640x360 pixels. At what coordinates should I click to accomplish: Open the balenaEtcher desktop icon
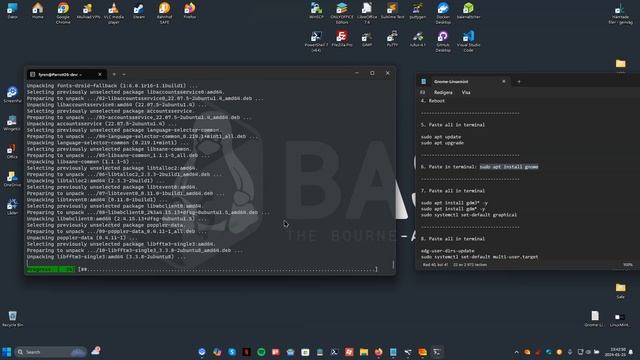(x=468, y=11)
